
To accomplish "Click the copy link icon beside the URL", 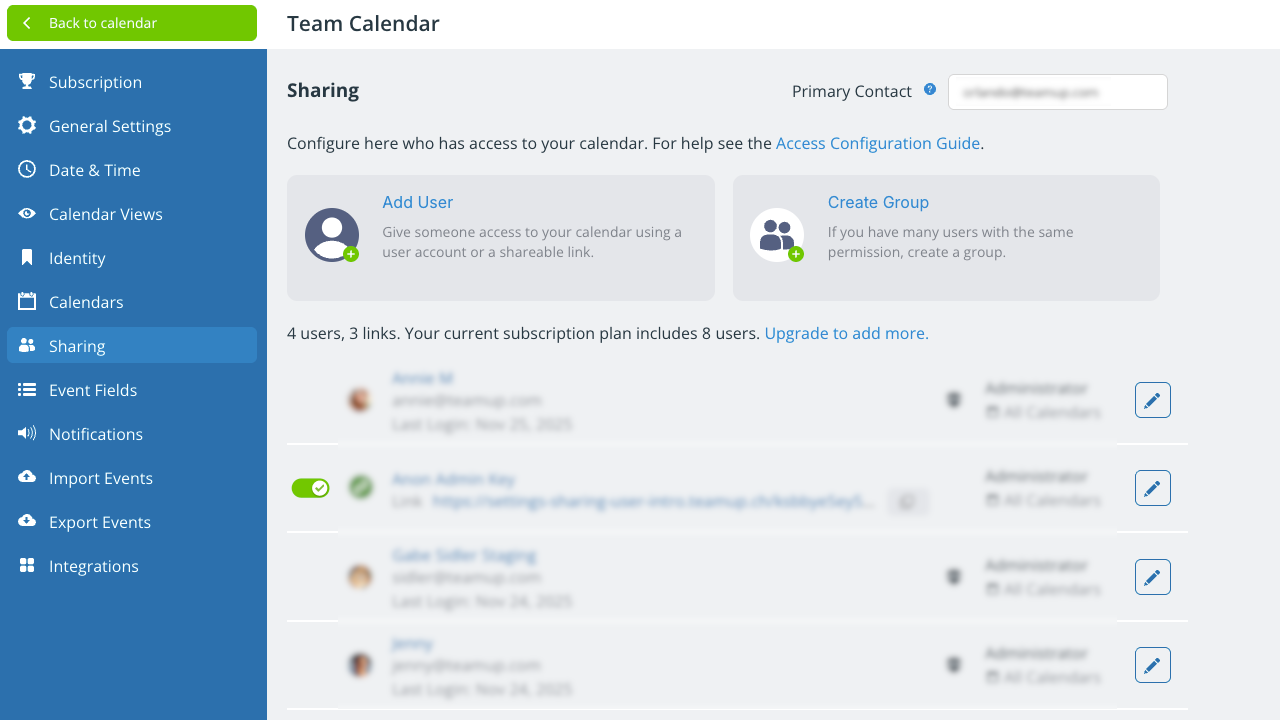I will 907,501.
